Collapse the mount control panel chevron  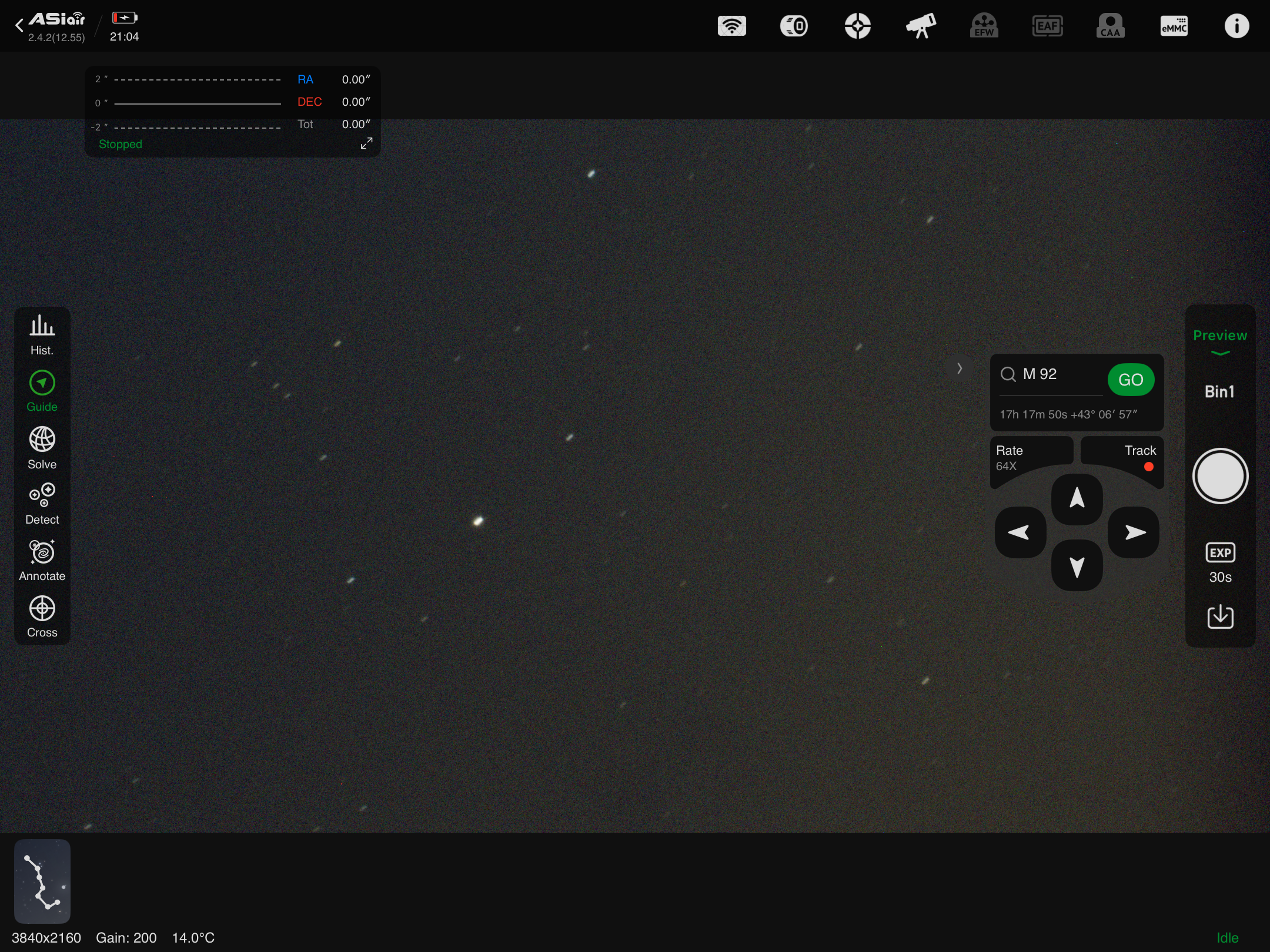pos(960,368)
